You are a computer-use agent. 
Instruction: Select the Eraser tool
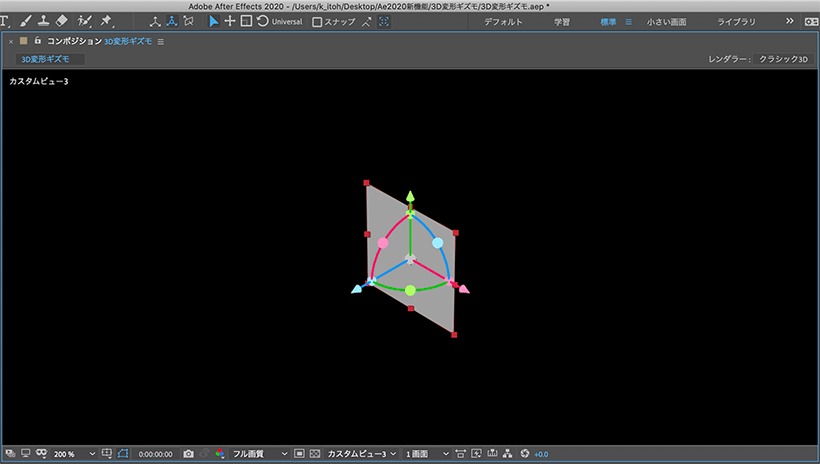point(62,21)
